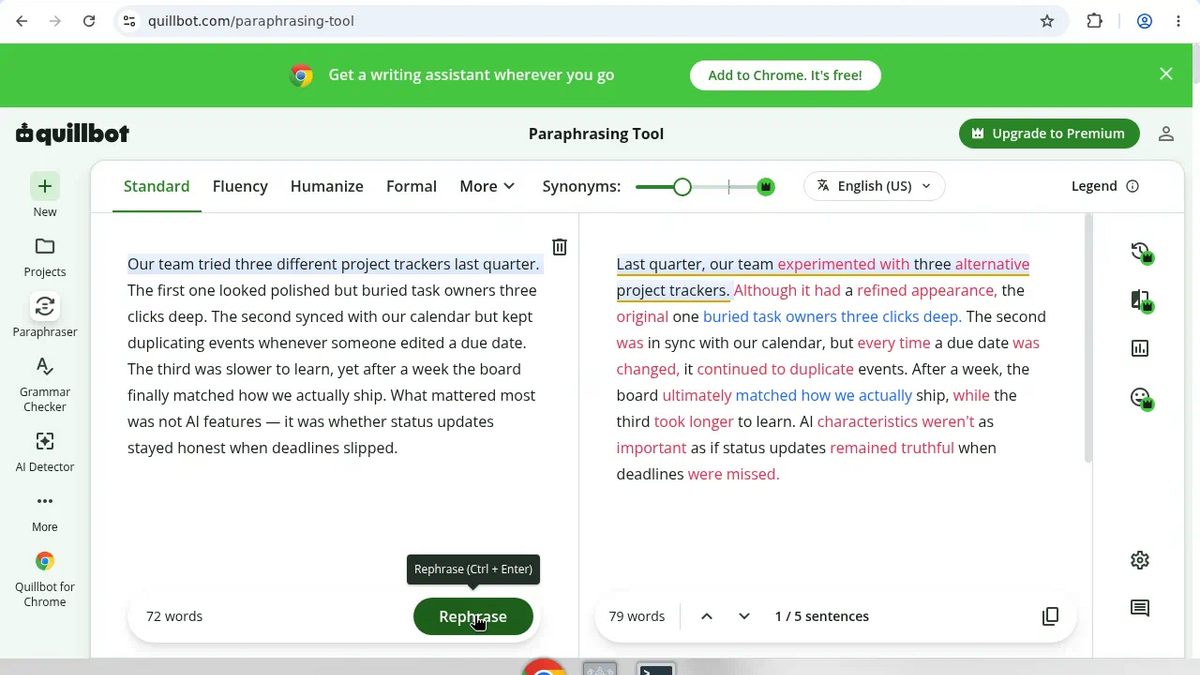Click Upgrade to Premium button
1200x675 pixels.
pyautogui.click(x=1049, y=133)
